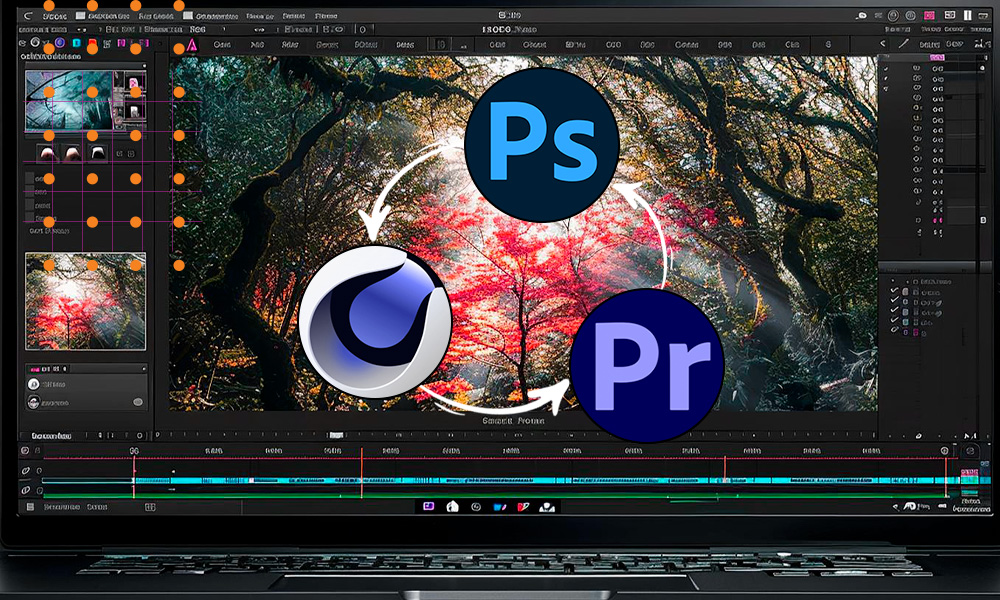This screenshot has height=600, width=1000.
Task: Click the two vertical bars icon at top right
Action: [967, 15]
